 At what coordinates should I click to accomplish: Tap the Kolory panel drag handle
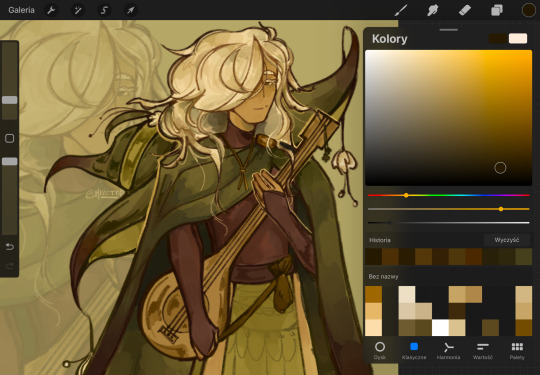click(449, 30)
